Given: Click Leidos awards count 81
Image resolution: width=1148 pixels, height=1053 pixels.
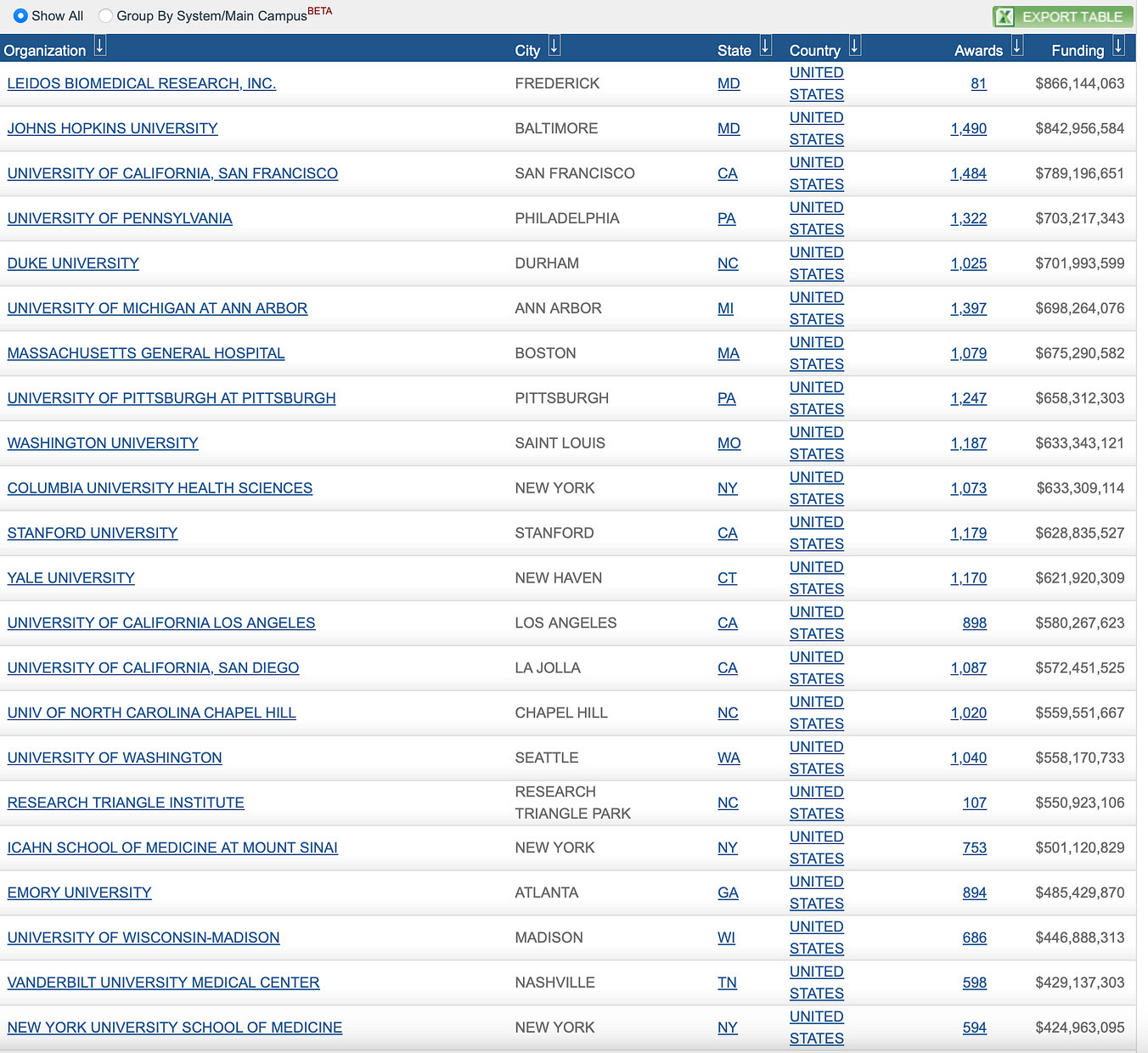Looking at the screenshot, I should (979, 83).
